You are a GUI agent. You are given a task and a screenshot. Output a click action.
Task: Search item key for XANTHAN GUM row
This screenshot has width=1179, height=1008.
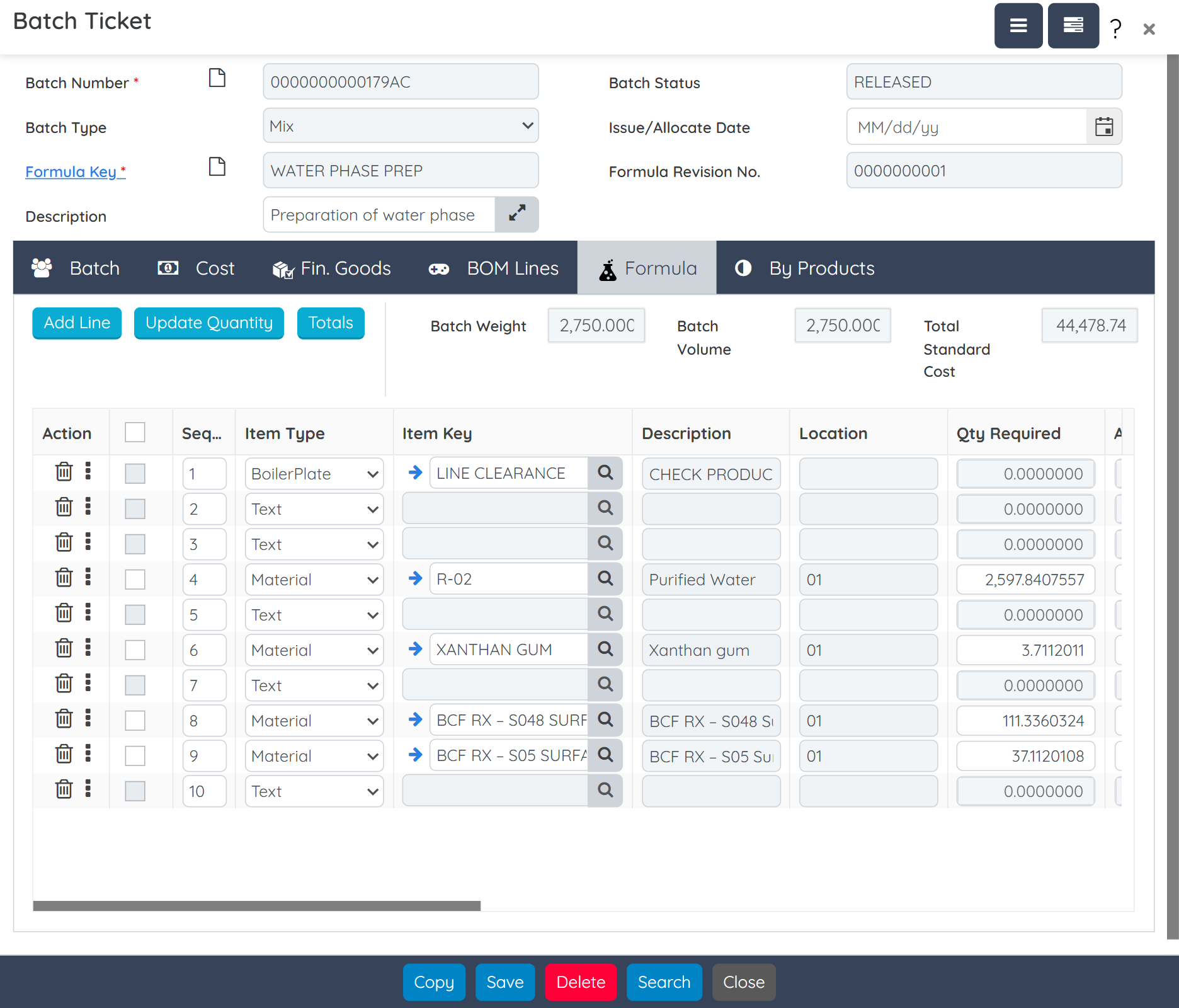605,648
